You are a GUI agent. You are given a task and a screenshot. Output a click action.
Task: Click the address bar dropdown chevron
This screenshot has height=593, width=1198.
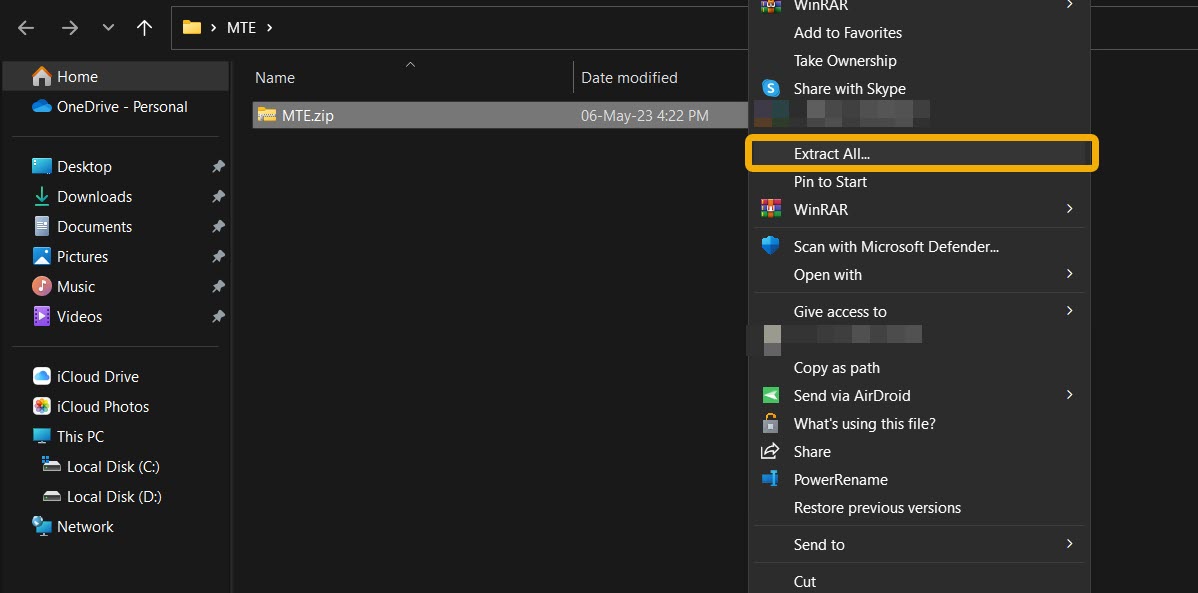(x=108, y=27)
